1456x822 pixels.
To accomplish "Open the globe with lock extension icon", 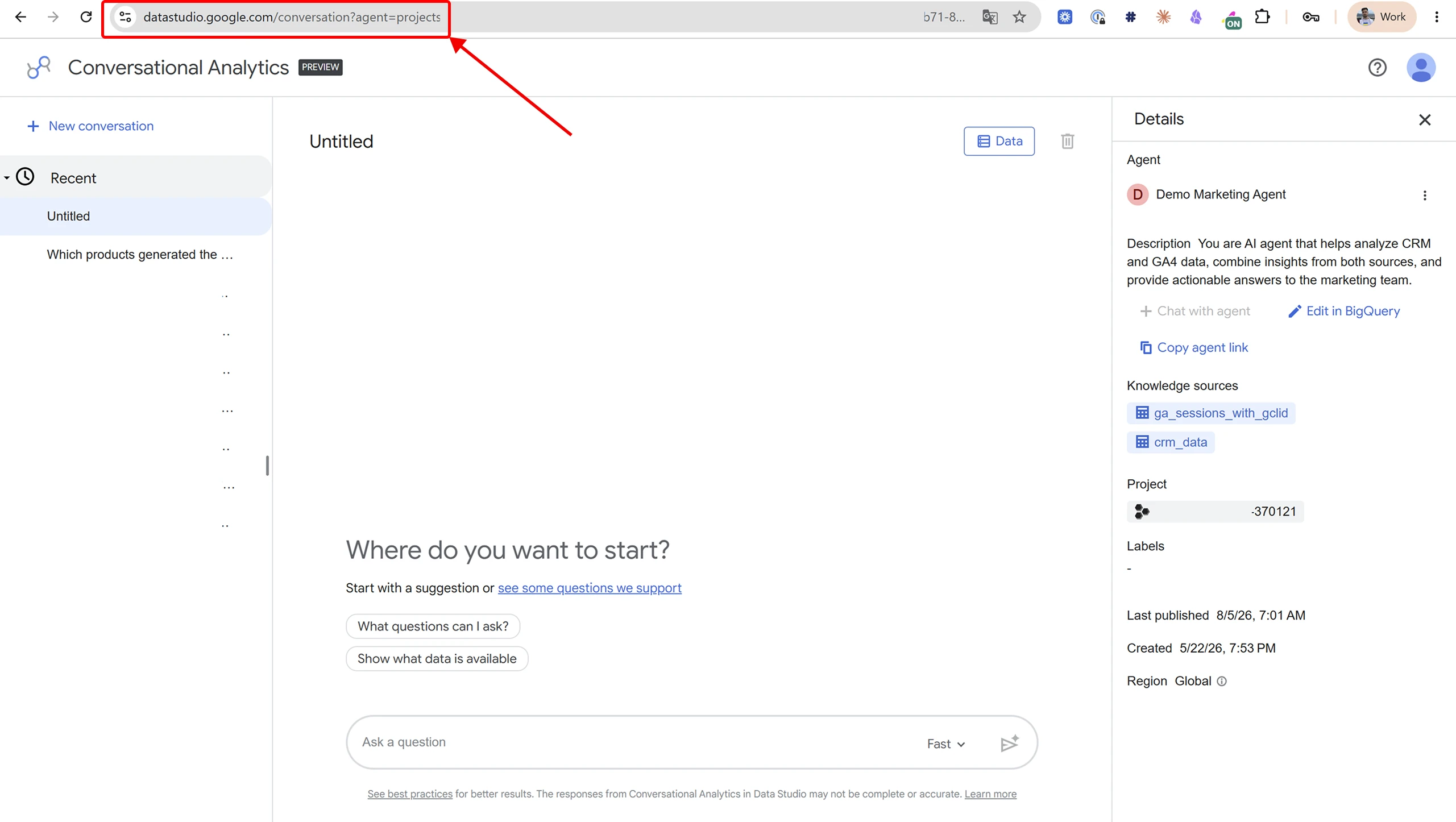I will click(x=1098, y=17).
